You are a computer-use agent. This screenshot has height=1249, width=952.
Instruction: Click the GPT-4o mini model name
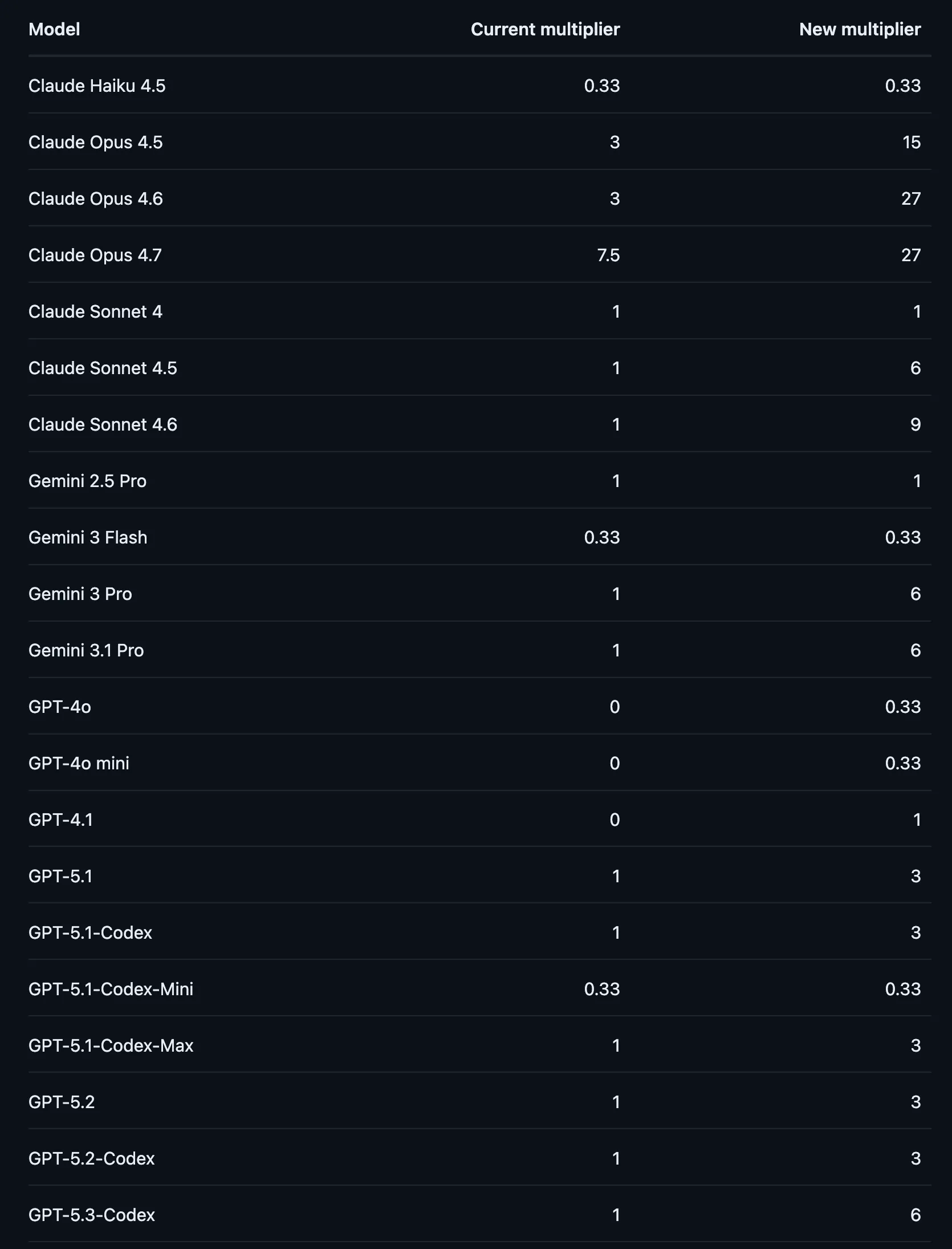[79, 763]
